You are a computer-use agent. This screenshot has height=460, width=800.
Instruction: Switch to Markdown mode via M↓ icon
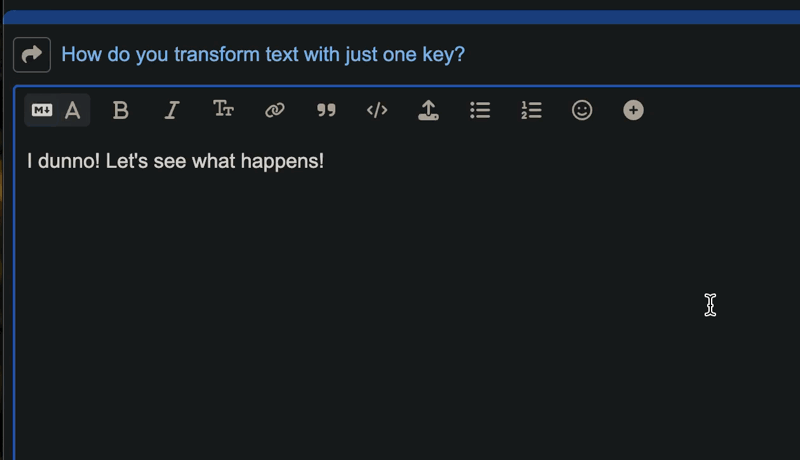coord(42,110)
